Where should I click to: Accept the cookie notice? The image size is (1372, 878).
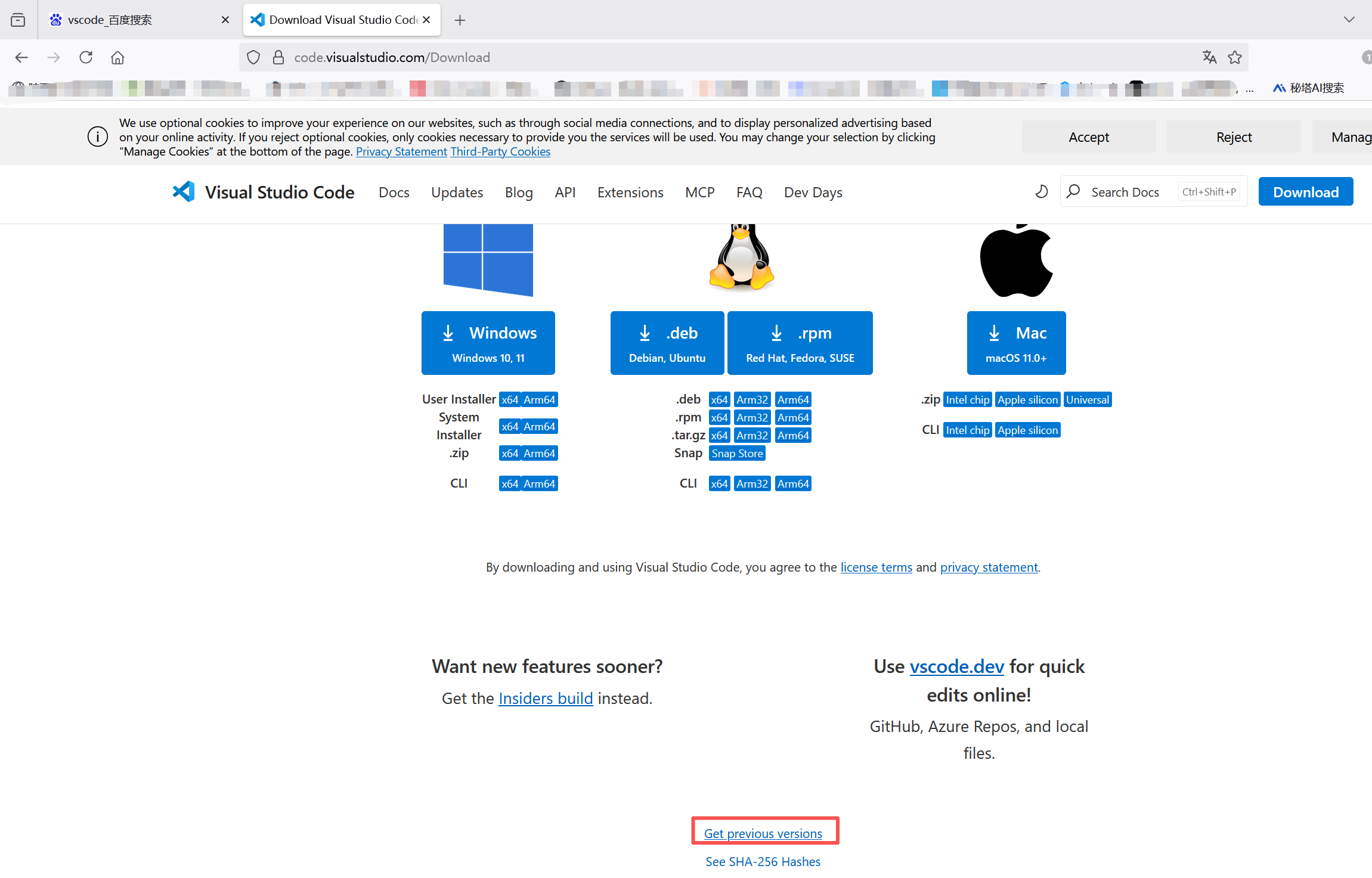[1089, 136]
